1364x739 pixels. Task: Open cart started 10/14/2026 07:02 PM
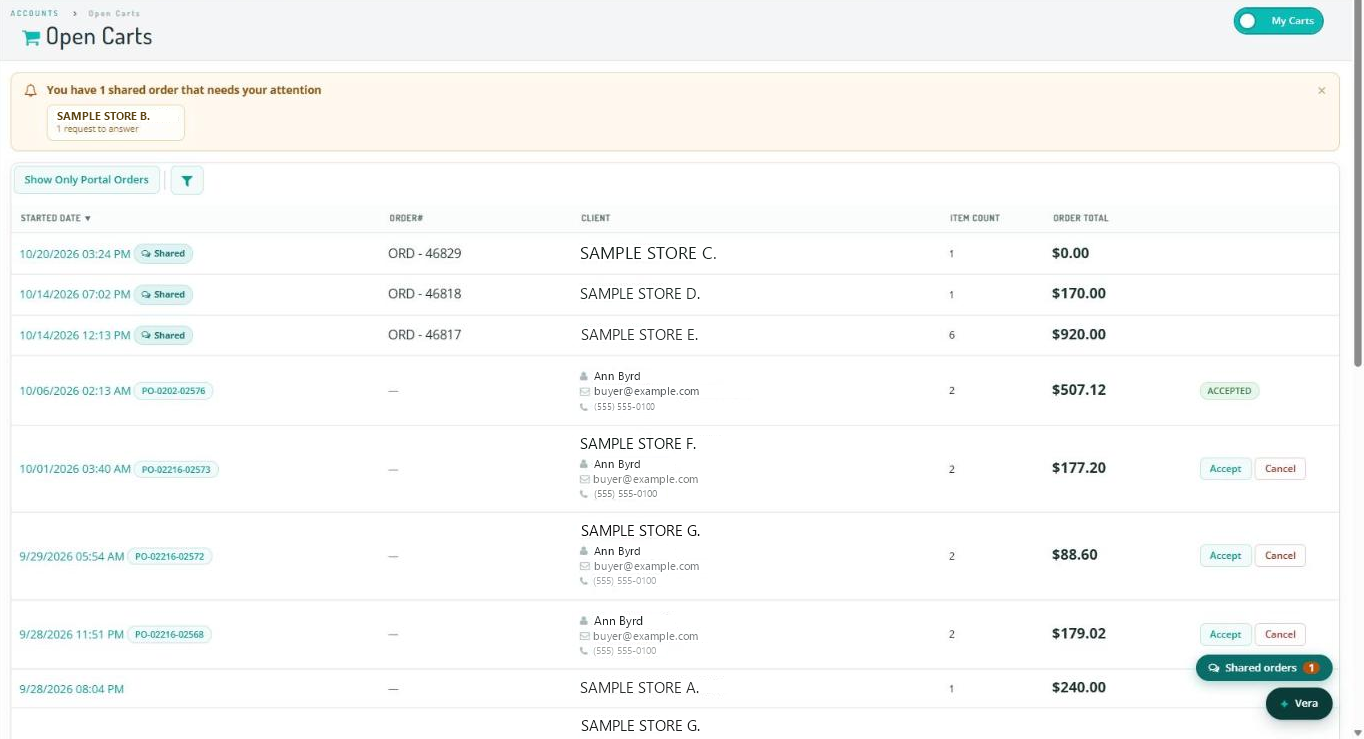pyautogui.click(x=75, y=295)
